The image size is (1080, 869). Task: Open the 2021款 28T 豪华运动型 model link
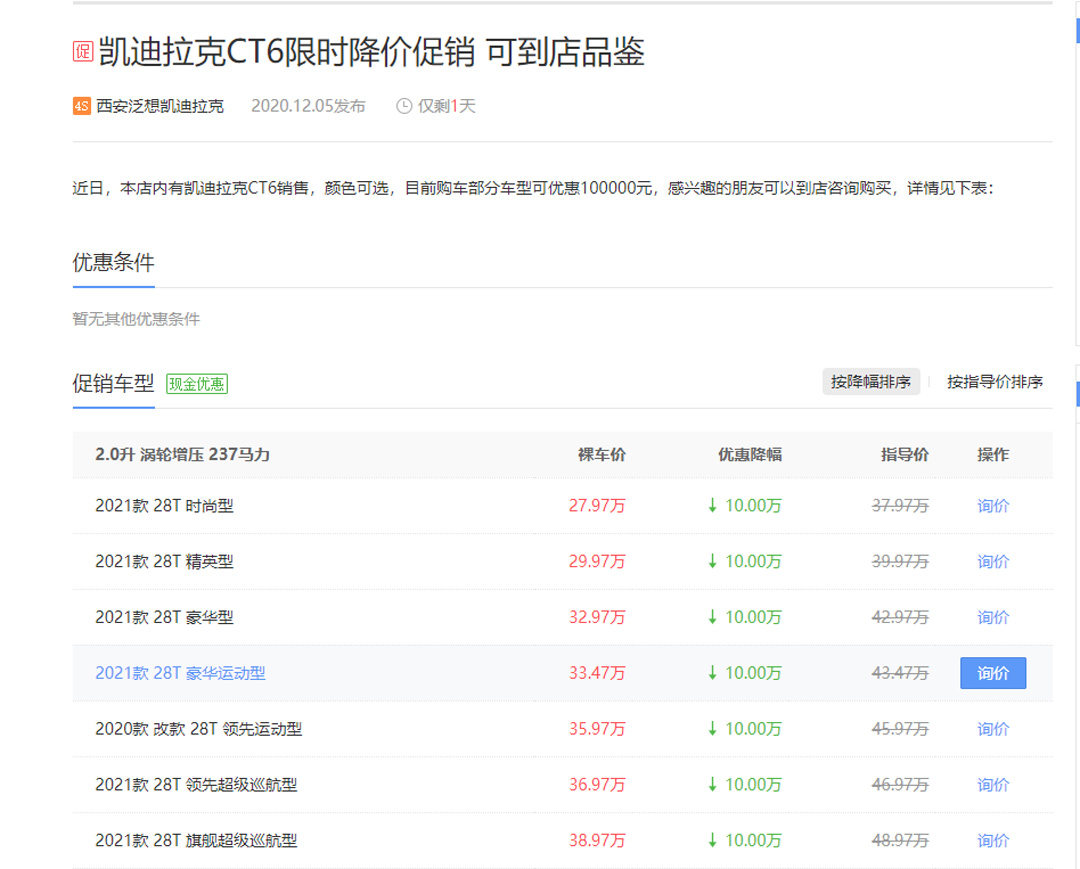point(180,673)
